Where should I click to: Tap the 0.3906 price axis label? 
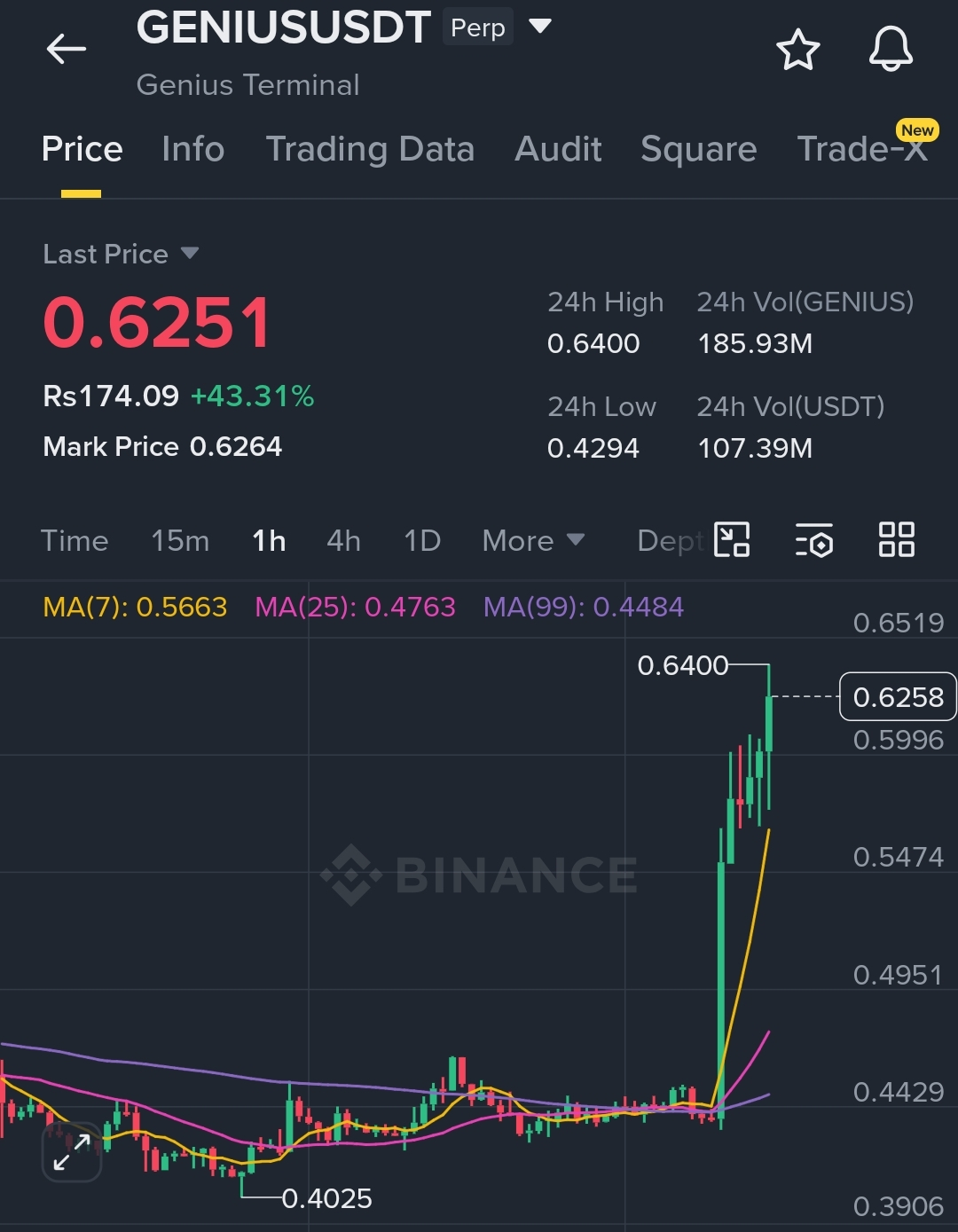[x=898, y=1206]
